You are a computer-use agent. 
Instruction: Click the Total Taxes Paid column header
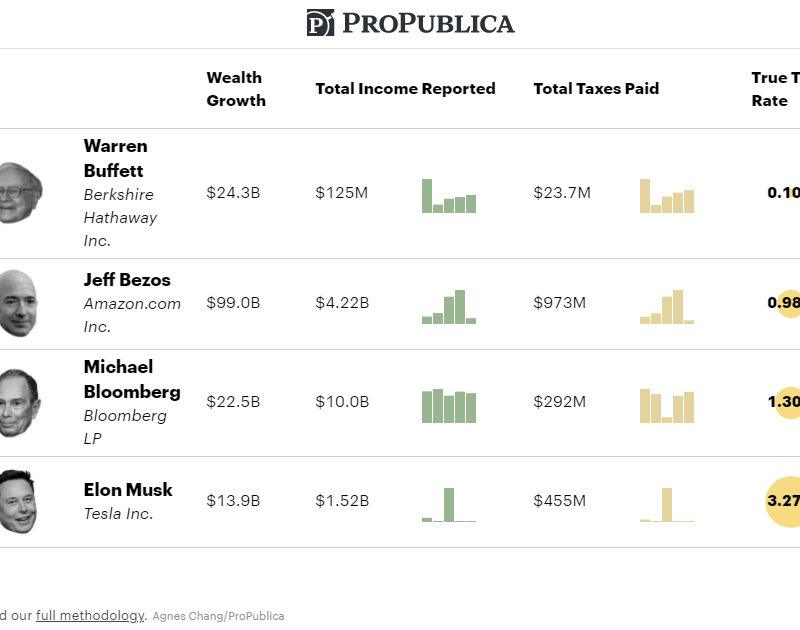[x=596, y=89]
